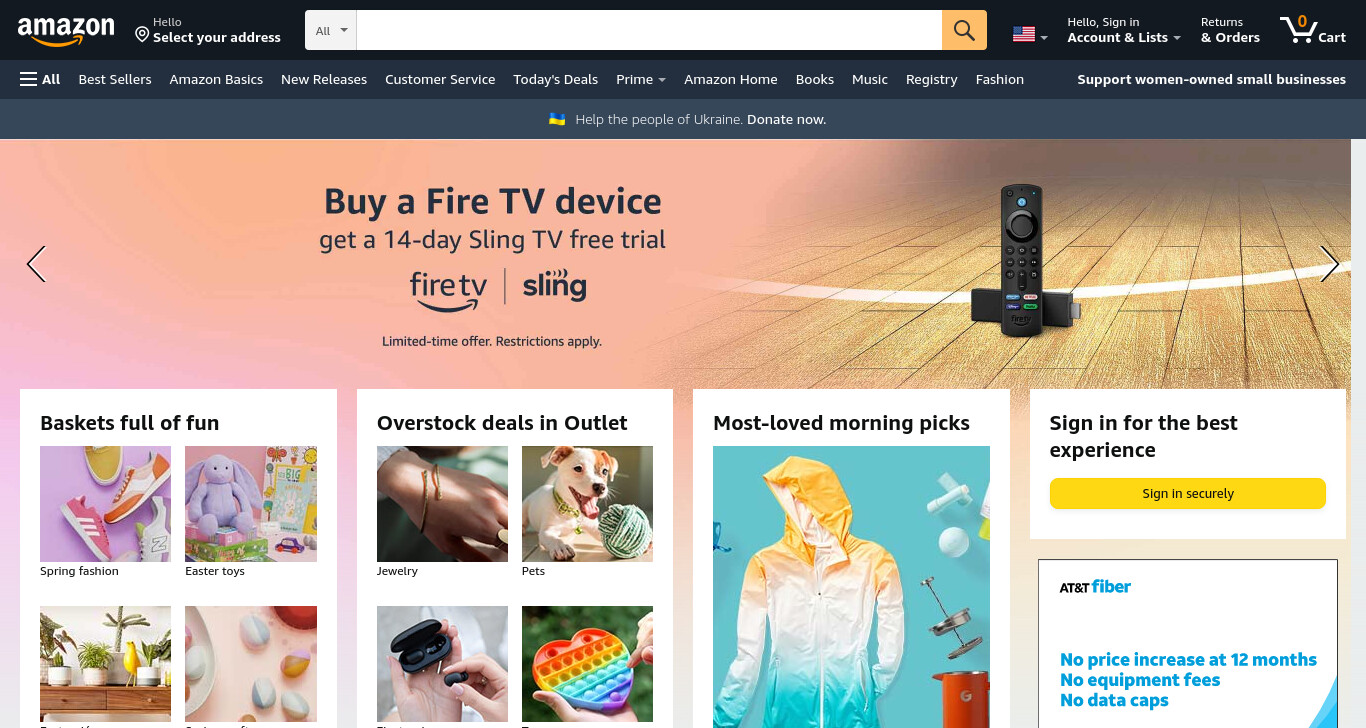Go to Today's Deals
1366x728 pixels.
coord(555,79)
